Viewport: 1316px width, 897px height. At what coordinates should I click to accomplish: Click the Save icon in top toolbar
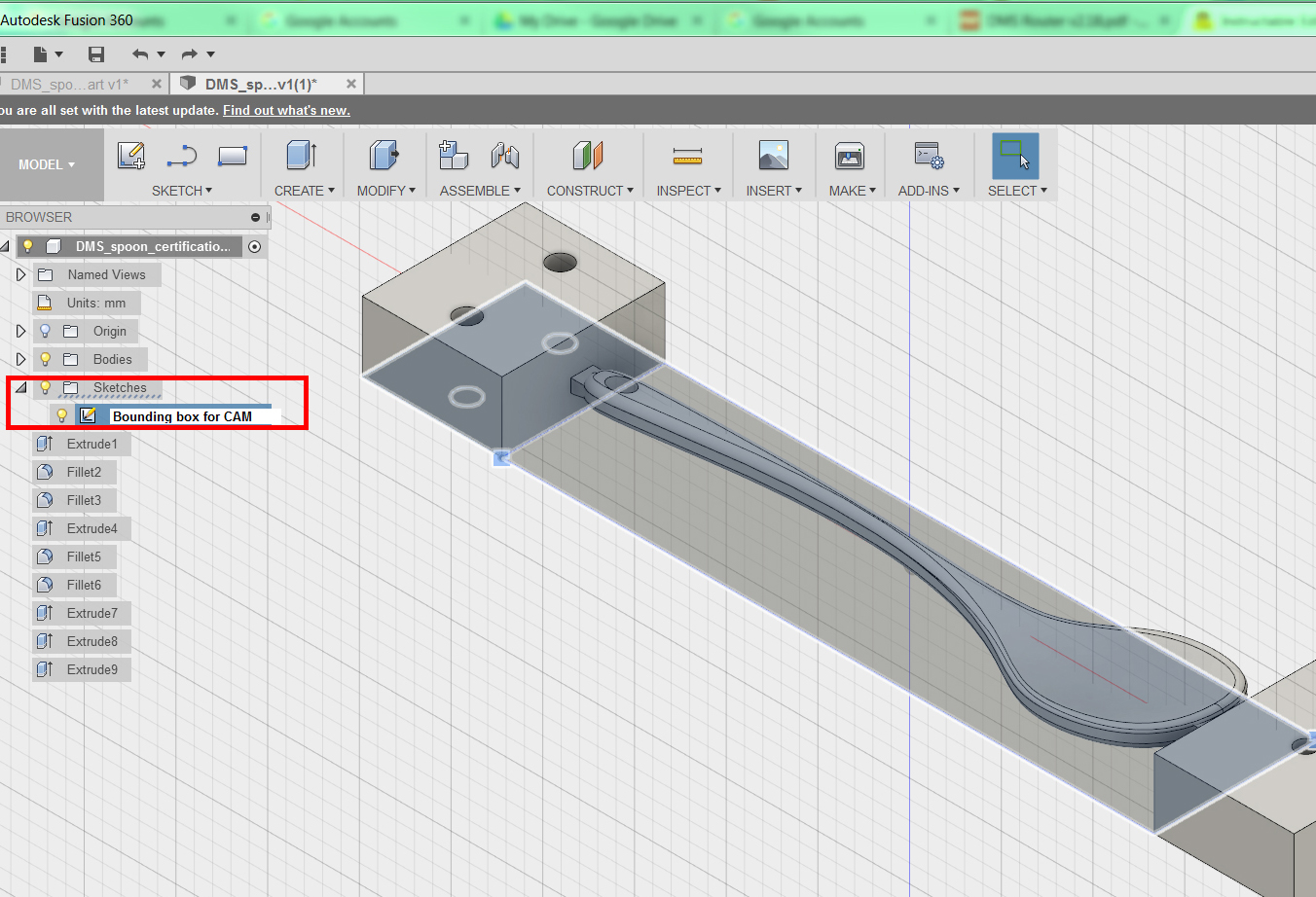tap(95, 54)
